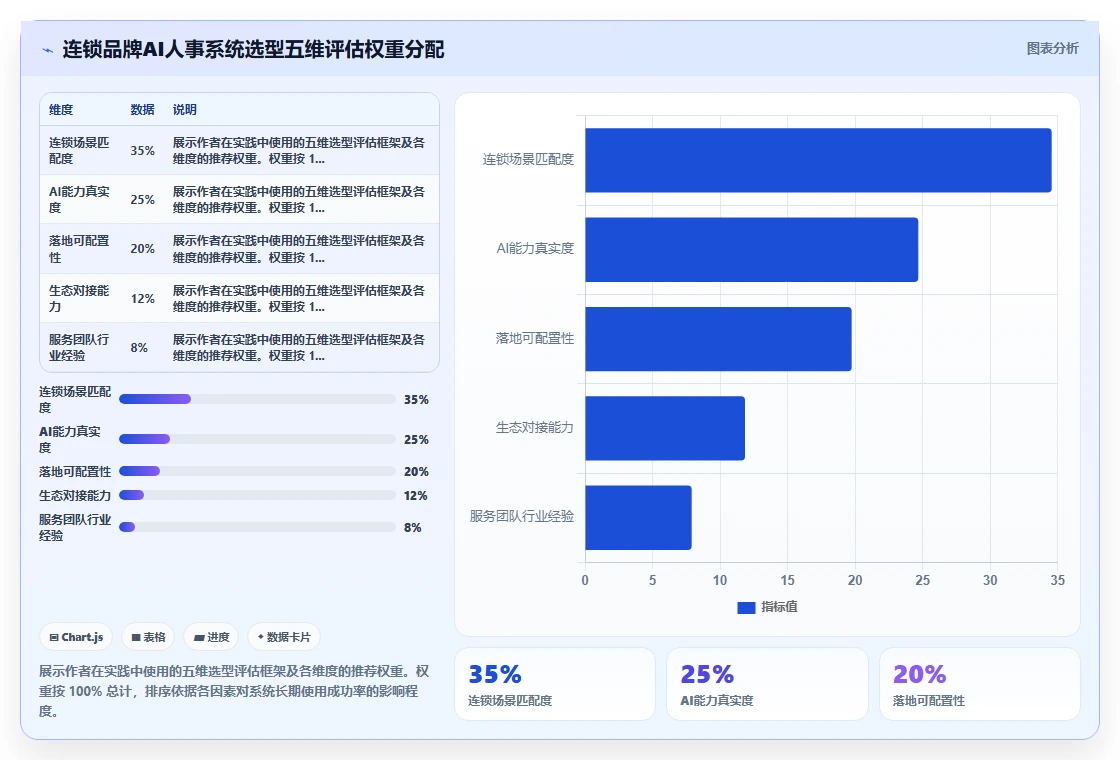Click the 连锁场景匹配度 cell in the table
The width and height of the screenshot is (1120, 760).
[x=79, y=151]
